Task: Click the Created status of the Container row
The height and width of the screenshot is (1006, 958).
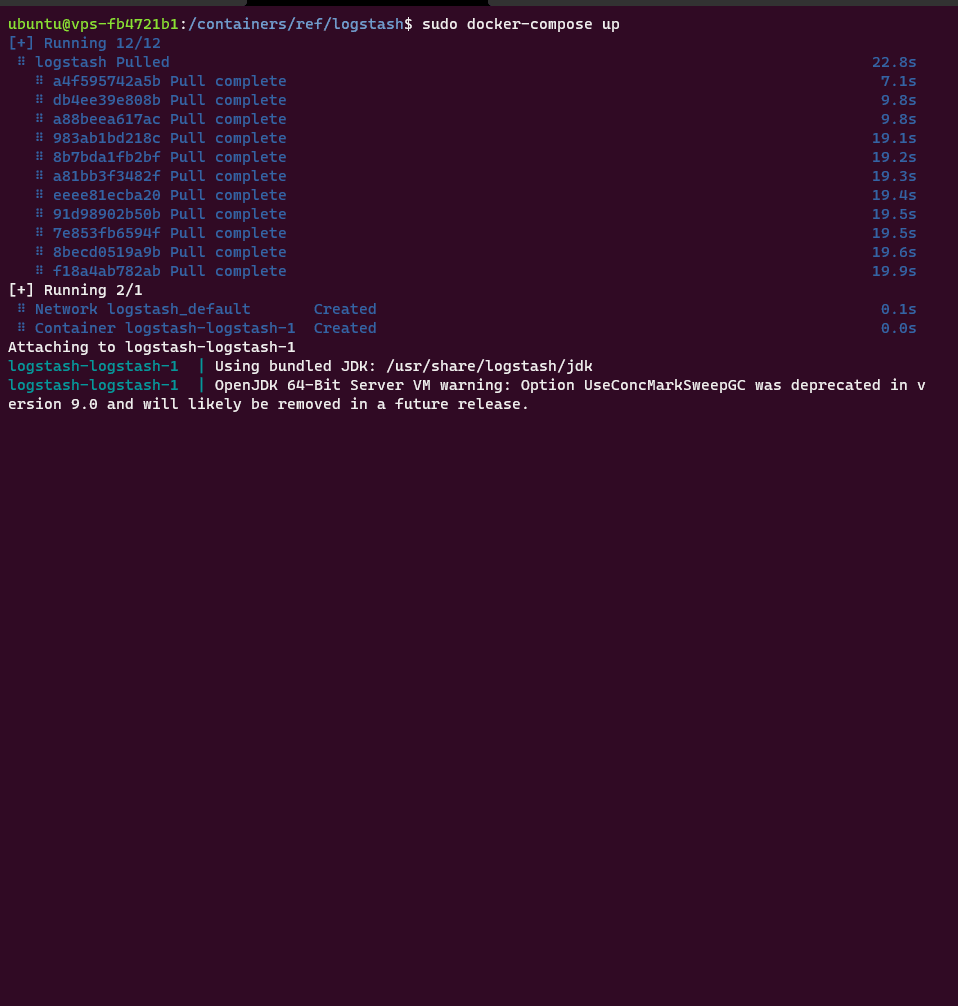Action: [x=345, y=328]
